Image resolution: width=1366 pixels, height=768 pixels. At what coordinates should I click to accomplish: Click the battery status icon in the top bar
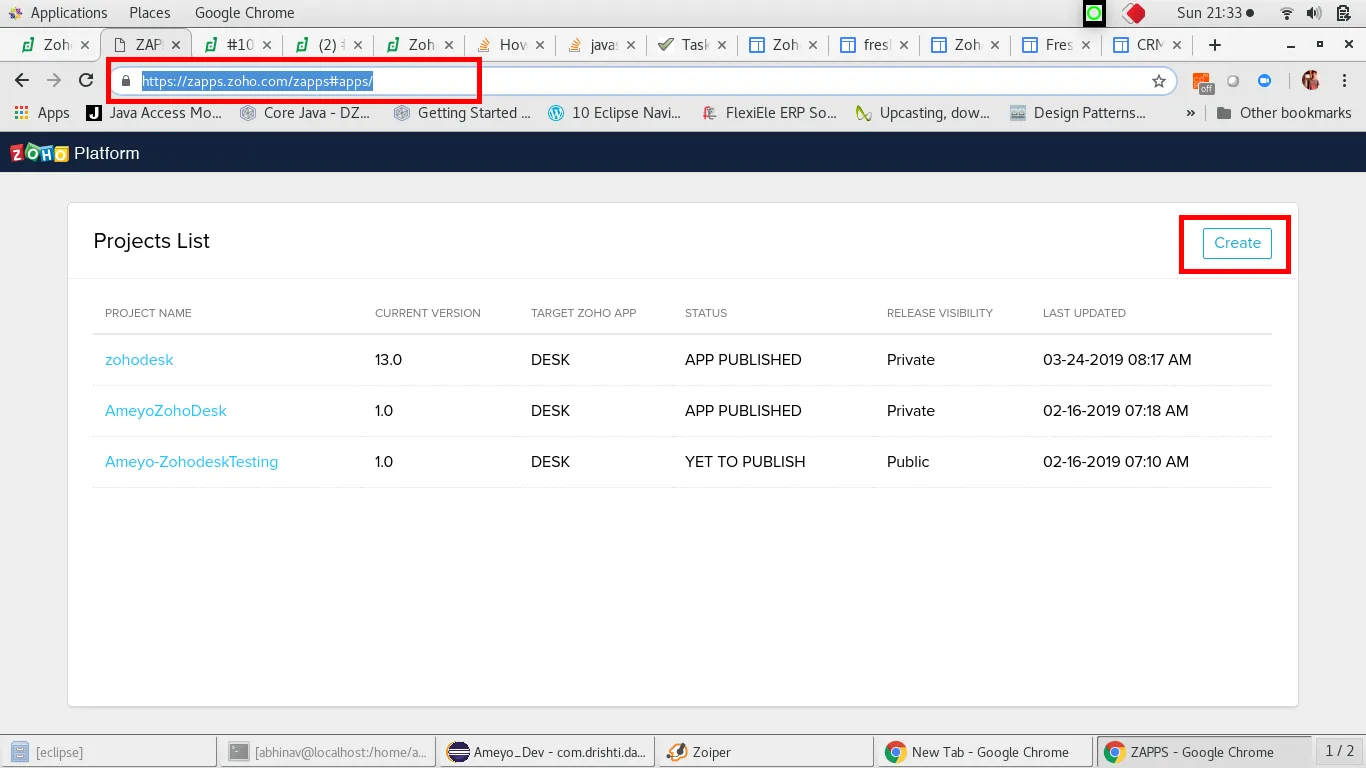coord(1343,13)
